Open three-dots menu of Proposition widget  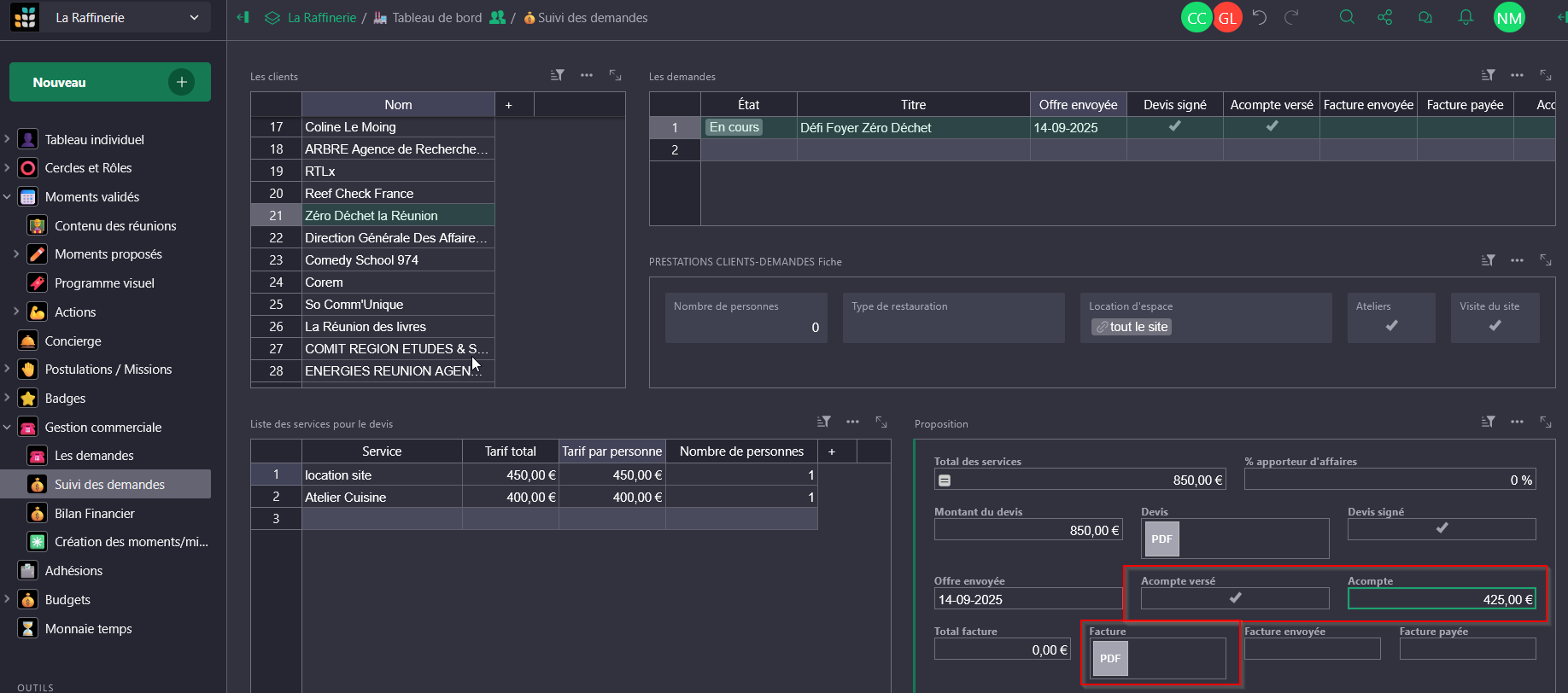click(x=1517, y=422)
